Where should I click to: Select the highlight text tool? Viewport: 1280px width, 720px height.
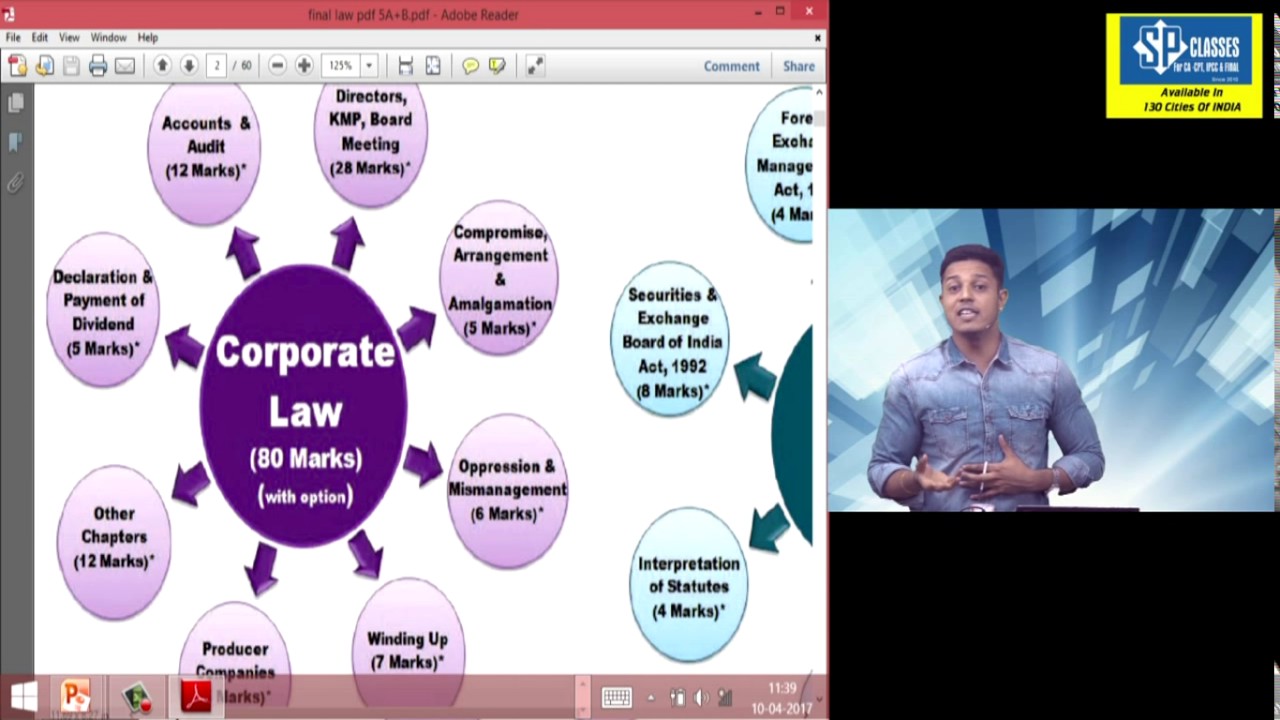pyautogui.click(x=497, y=66)
